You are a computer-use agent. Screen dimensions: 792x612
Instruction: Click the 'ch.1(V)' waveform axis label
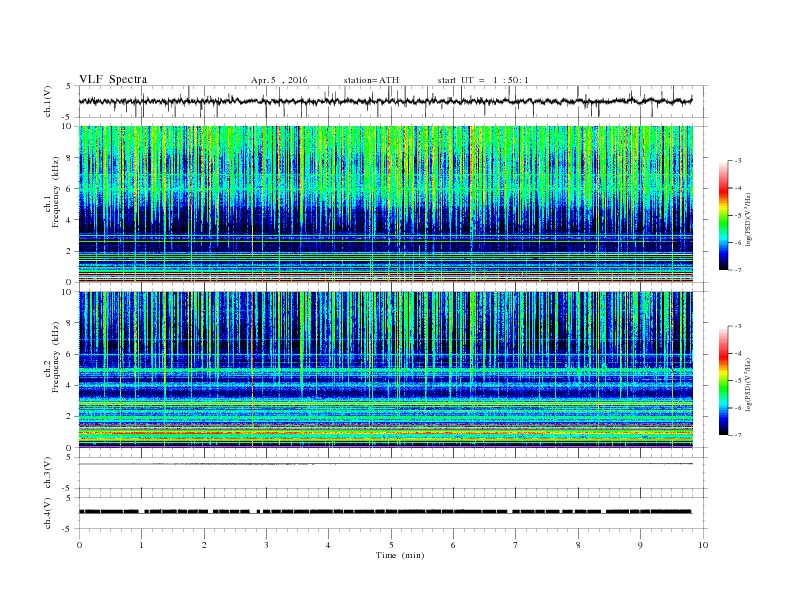[x=48, y=101]
